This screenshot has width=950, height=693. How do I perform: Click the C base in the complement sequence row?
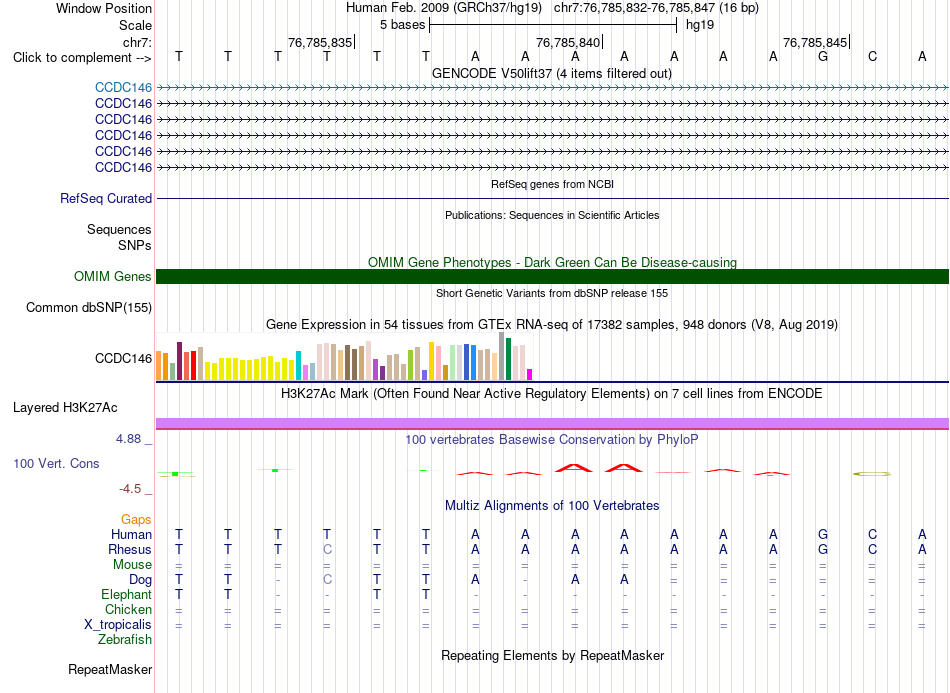(872, 56)
